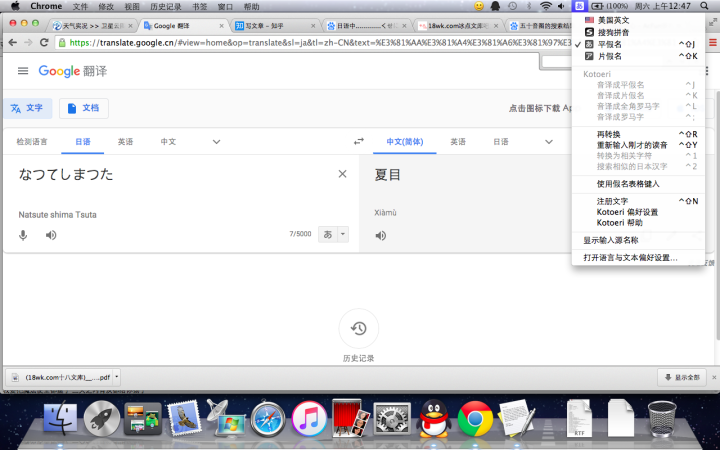This screenshot has width=720, height=450.
Task: Select the 文字 text mode button
Action: pyautogui.click(x=28, y=108)
